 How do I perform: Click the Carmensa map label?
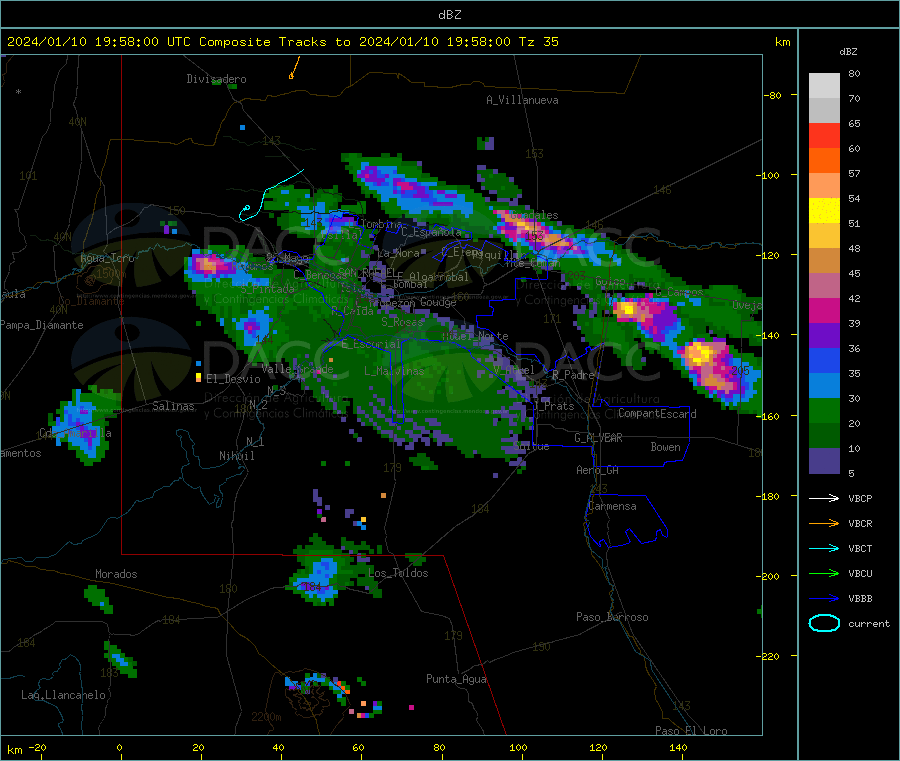click(x=612, y=506)
